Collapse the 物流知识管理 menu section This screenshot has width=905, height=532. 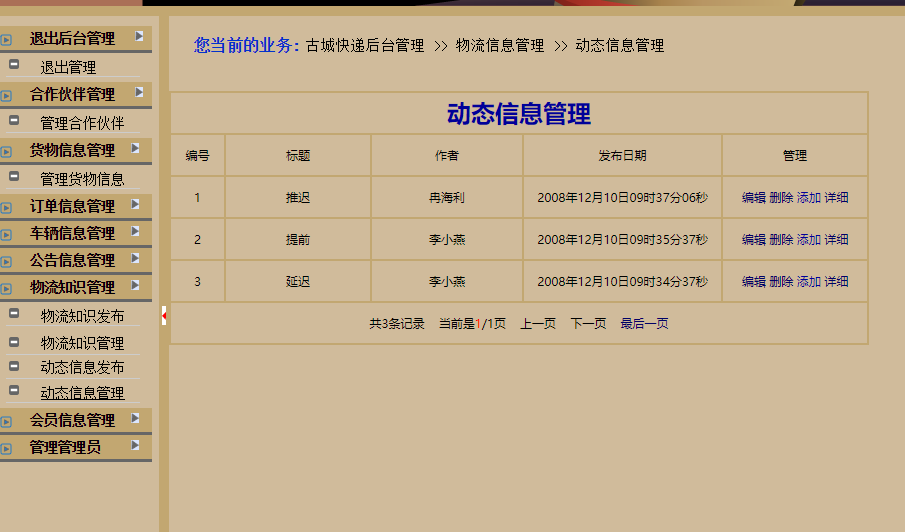[72, 287]
